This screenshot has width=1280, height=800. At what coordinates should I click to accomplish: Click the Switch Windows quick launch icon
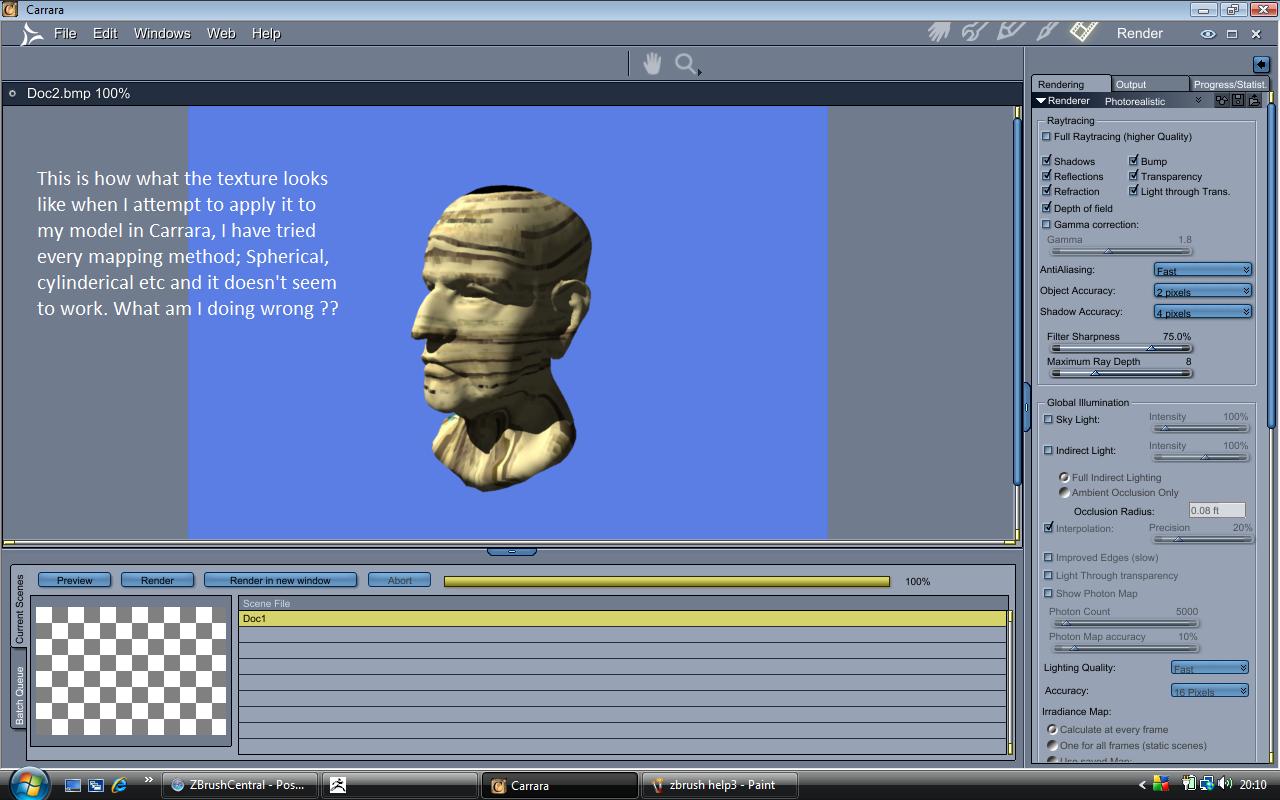[x=96, y=785]
